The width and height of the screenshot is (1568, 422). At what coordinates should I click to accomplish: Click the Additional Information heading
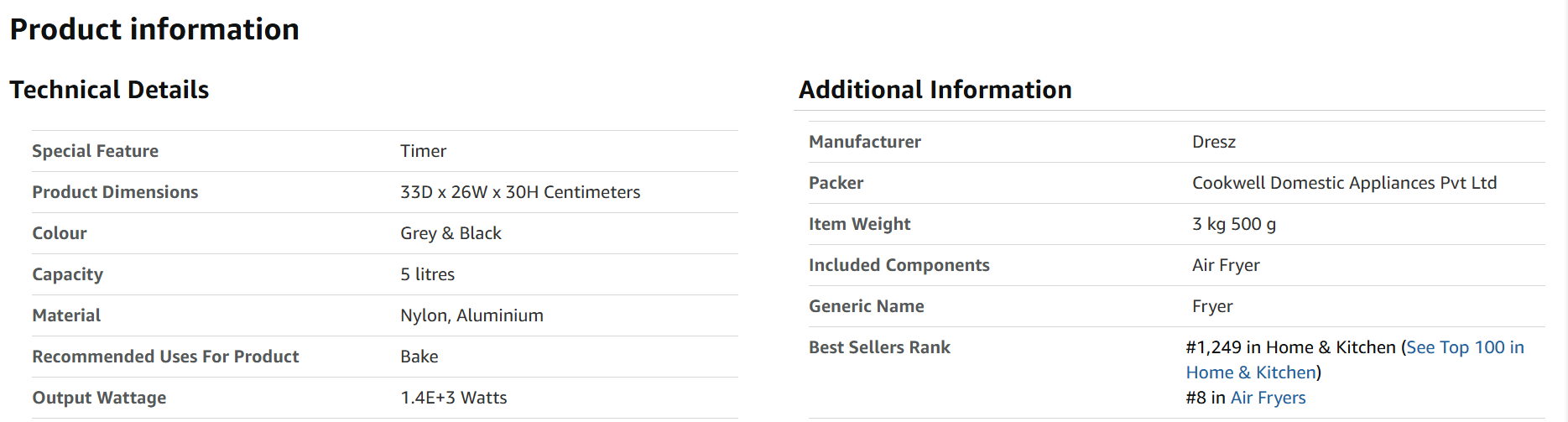(x=935, y=90)
